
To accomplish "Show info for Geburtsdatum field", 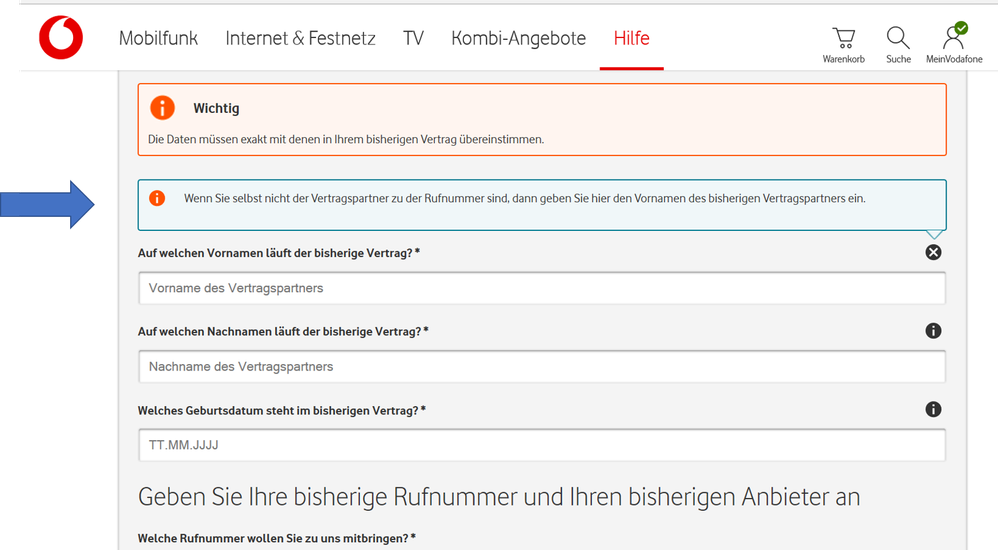I will pos(933,409).
